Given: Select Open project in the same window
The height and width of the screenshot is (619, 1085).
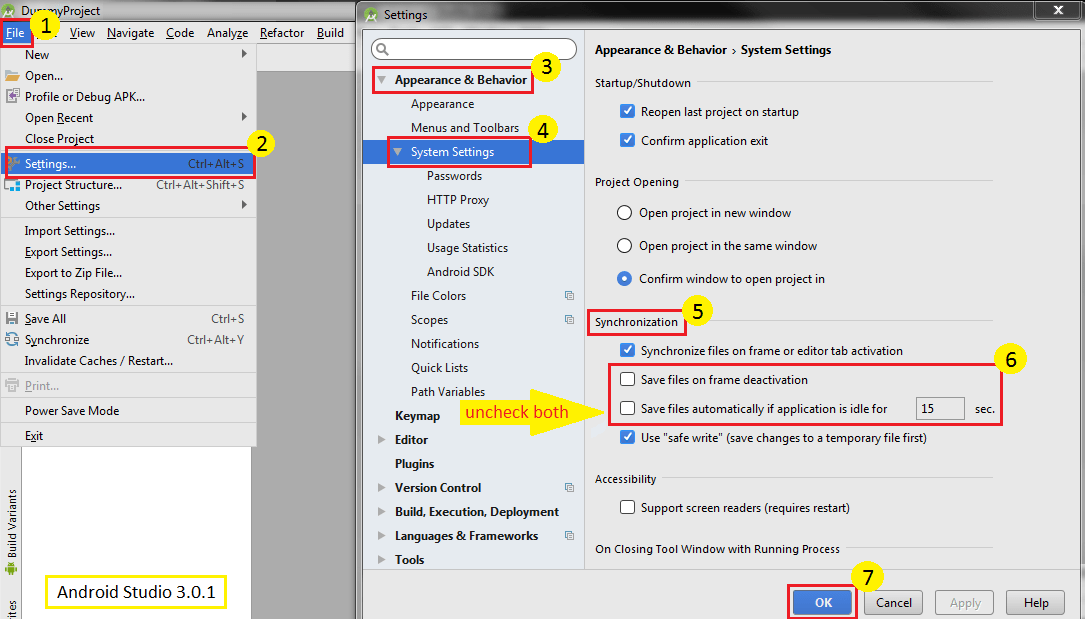Looking at the screenshot, I should [624, 246].
